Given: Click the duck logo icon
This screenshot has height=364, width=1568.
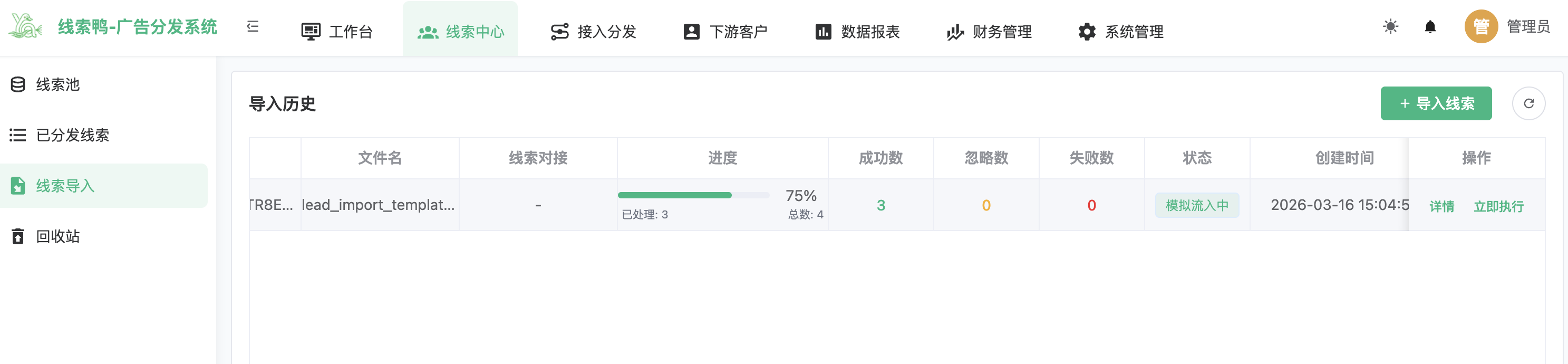Looking at the screenshot, I should [x=25, y=27].
